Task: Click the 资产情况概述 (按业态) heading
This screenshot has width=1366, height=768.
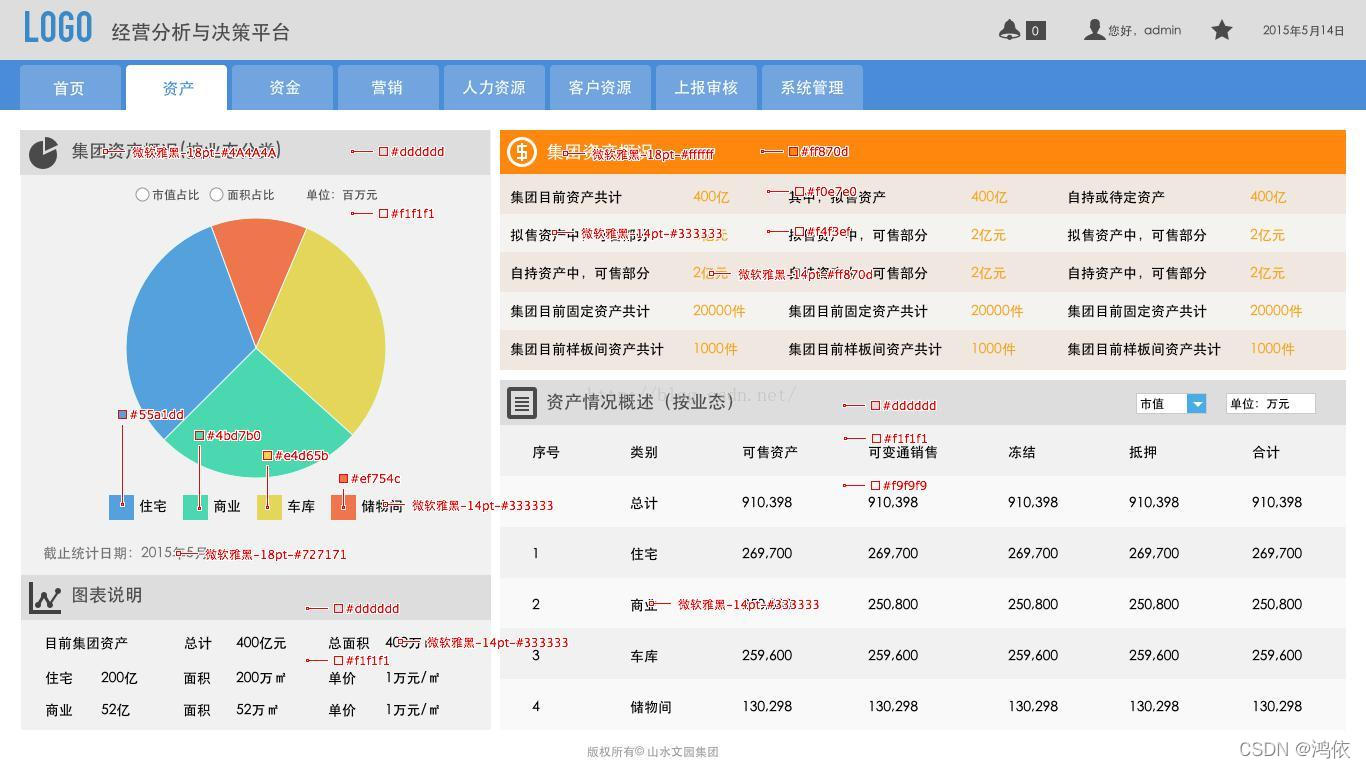Action: click(640, 402)
